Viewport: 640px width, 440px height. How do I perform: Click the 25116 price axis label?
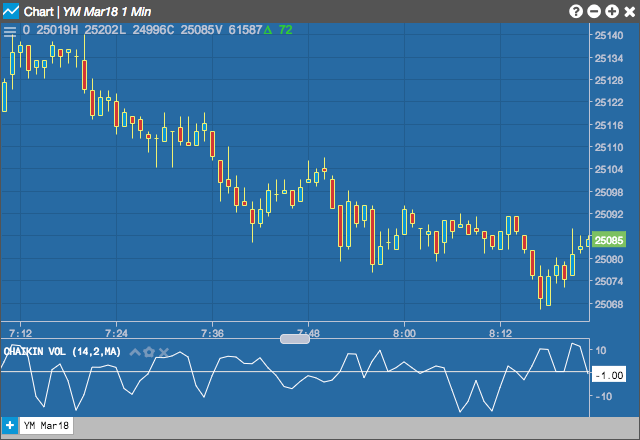[609, 125]
